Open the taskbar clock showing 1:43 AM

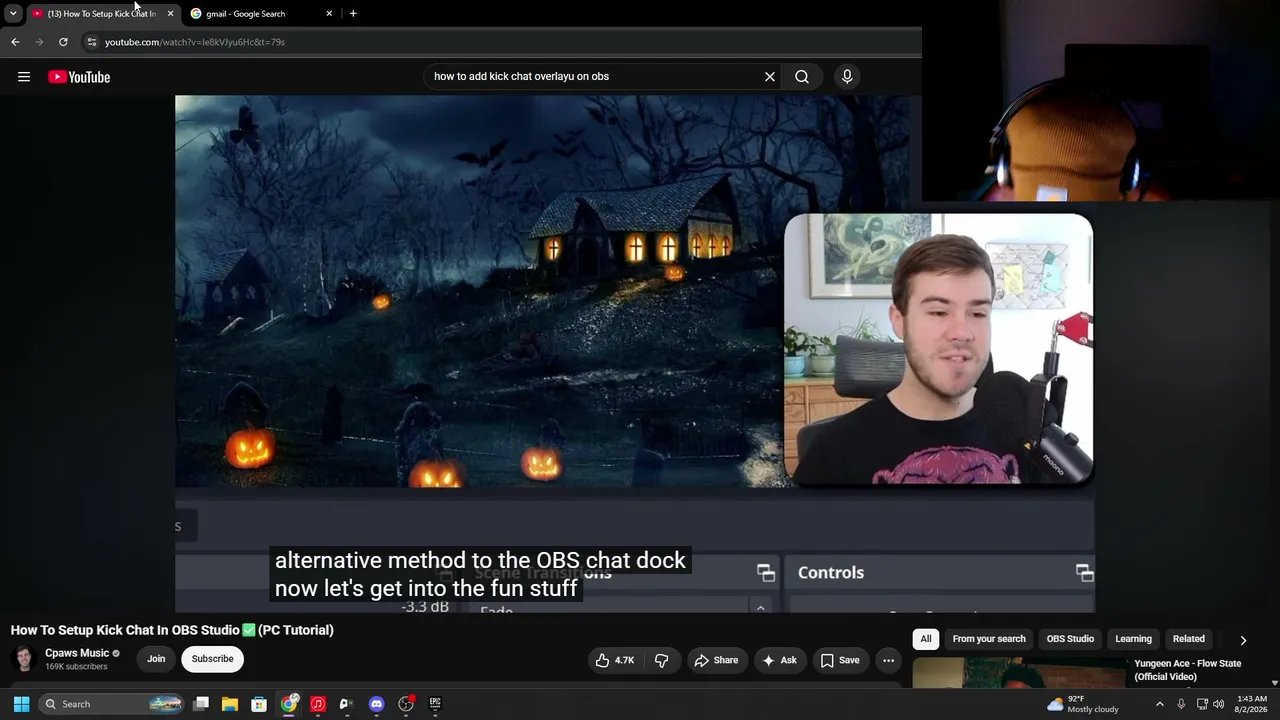click(1252, 704)
